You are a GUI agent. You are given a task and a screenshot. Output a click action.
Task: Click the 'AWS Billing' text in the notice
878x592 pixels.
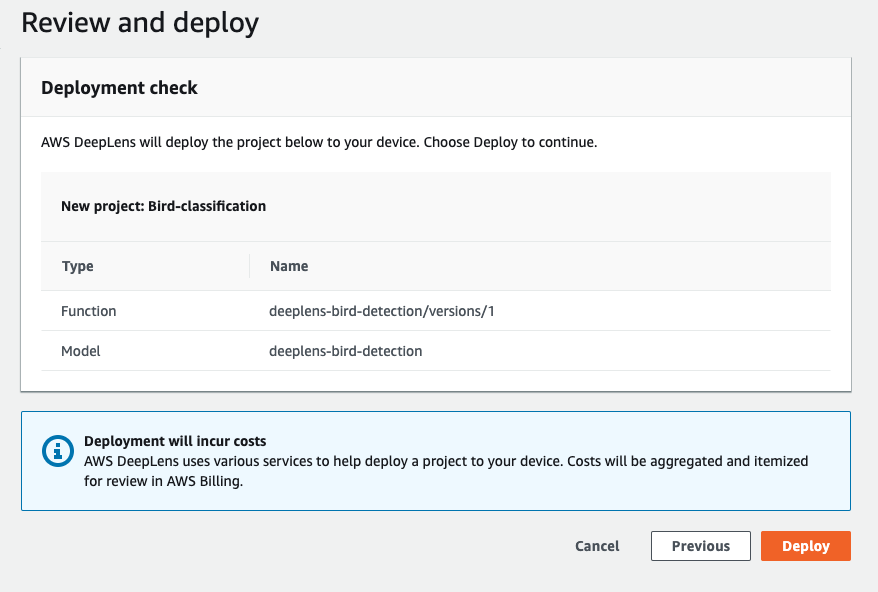[204, 480]
